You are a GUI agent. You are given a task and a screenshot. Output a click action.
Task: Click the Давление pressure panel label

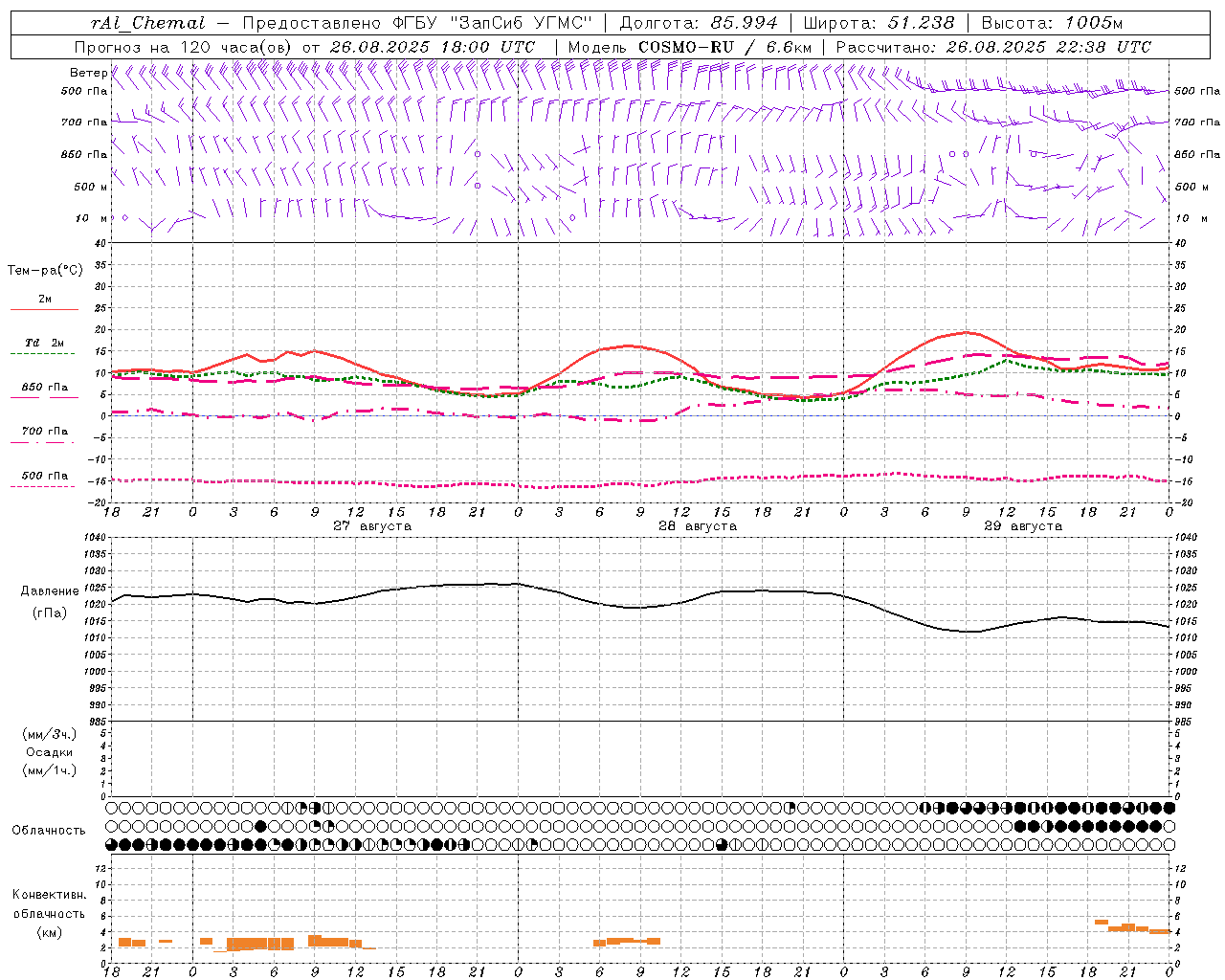point(49,591)
